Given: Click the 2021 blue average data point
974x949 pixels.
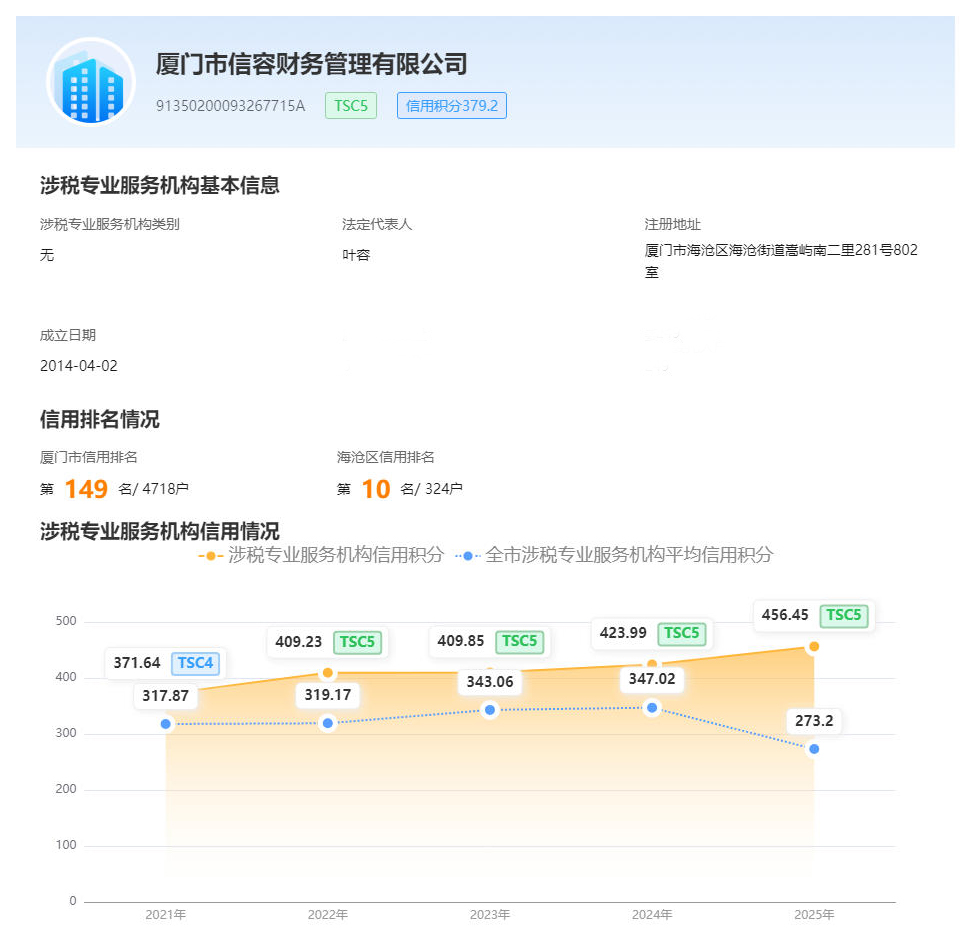Looking at the screenshot, I should tap(166, 724).
